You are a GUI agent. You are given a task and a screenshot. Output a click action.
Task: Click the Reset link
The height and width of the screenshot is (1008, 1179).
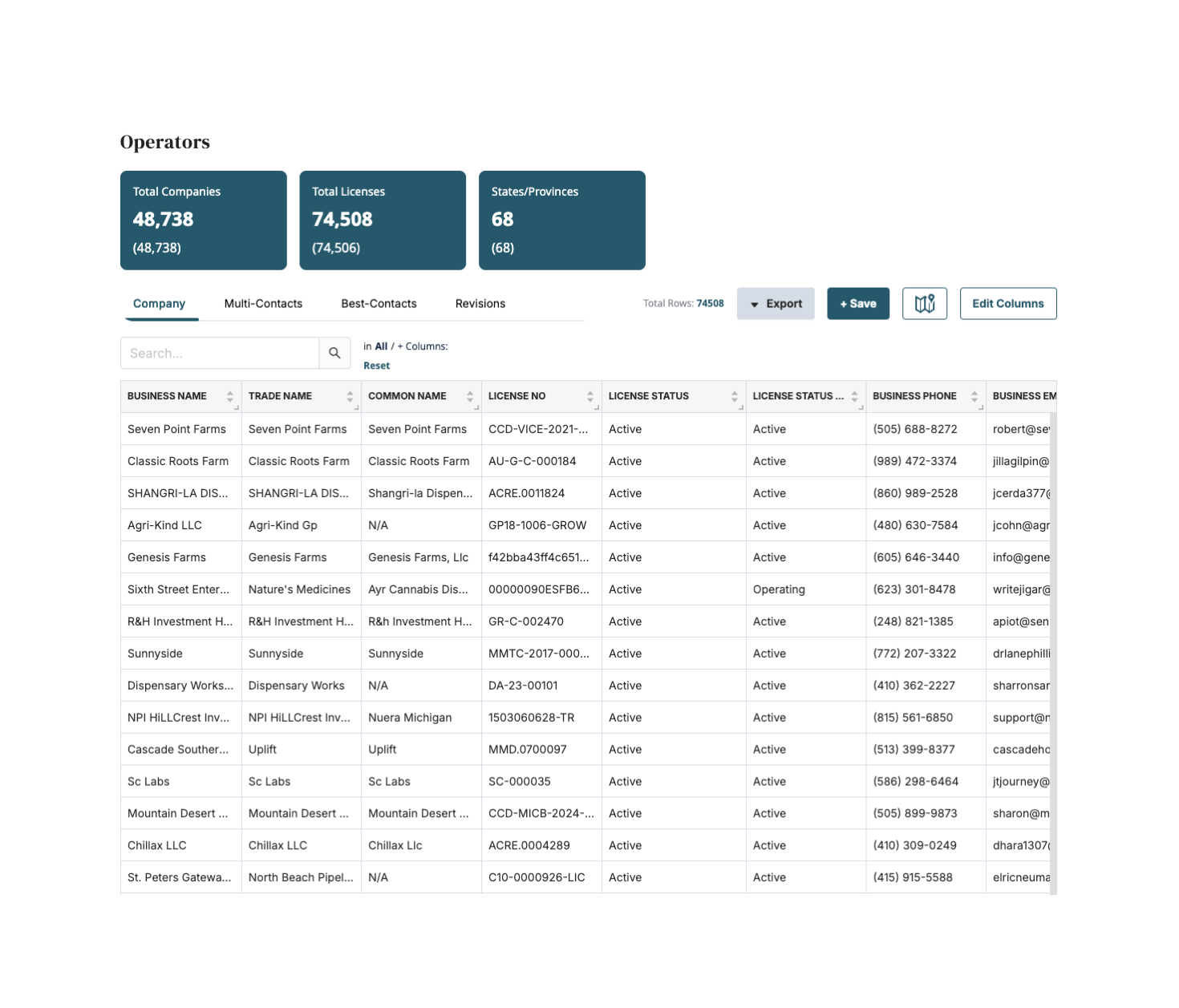(377, 366)
